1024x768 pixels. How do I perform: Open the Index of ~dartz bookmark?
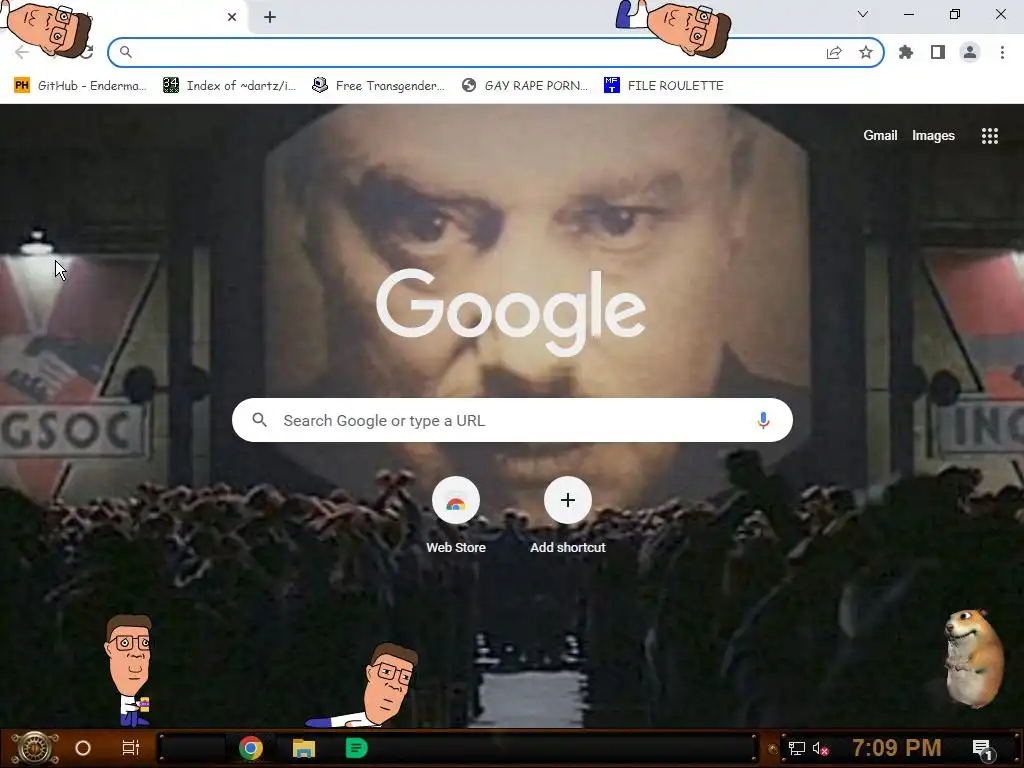[230, 86]
